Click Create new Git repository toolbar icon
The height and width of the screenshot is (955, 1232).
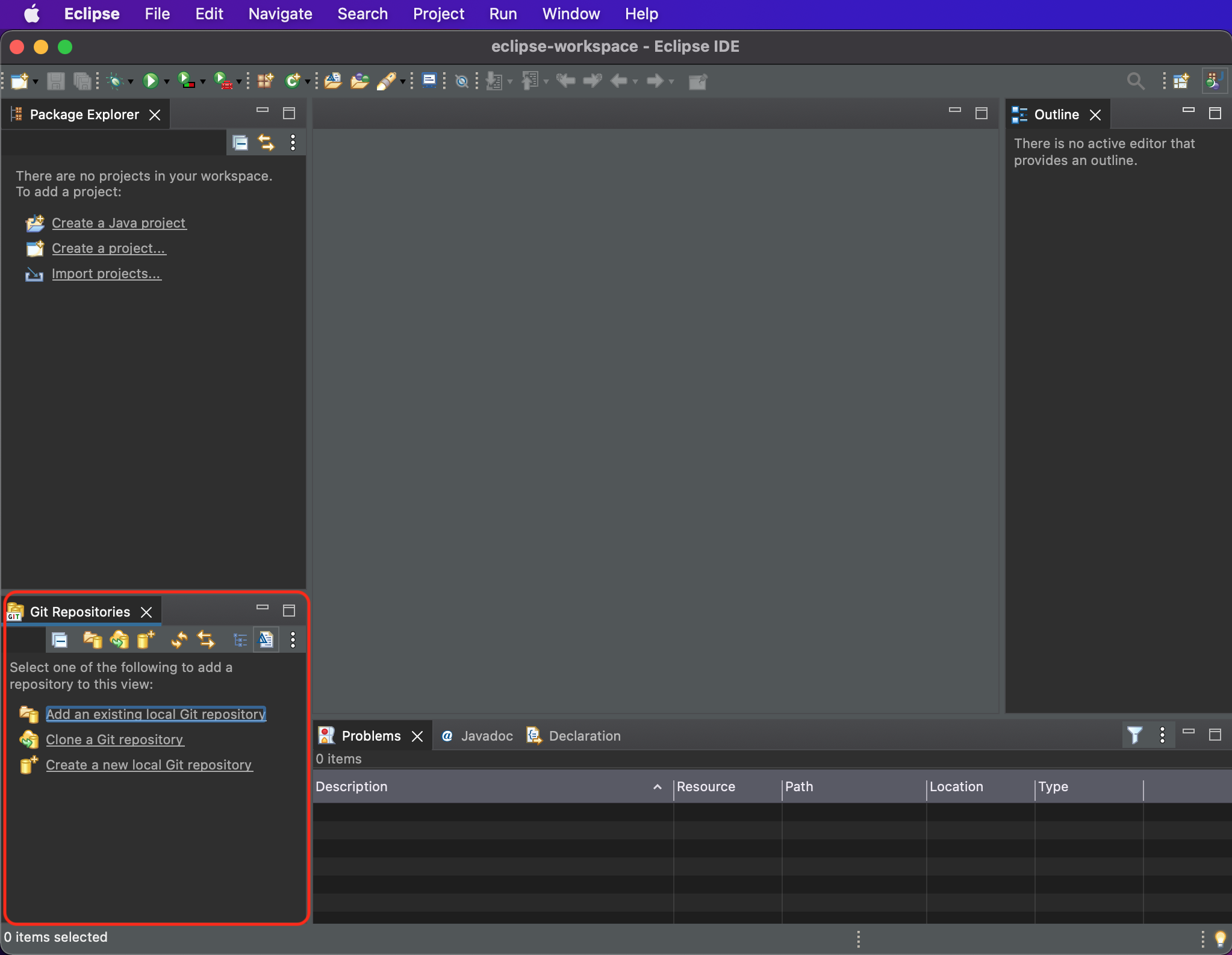[x=146, y=639]
